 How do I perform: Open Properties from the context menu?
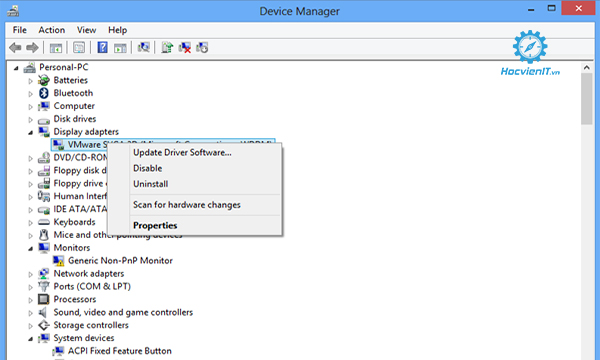195,226
